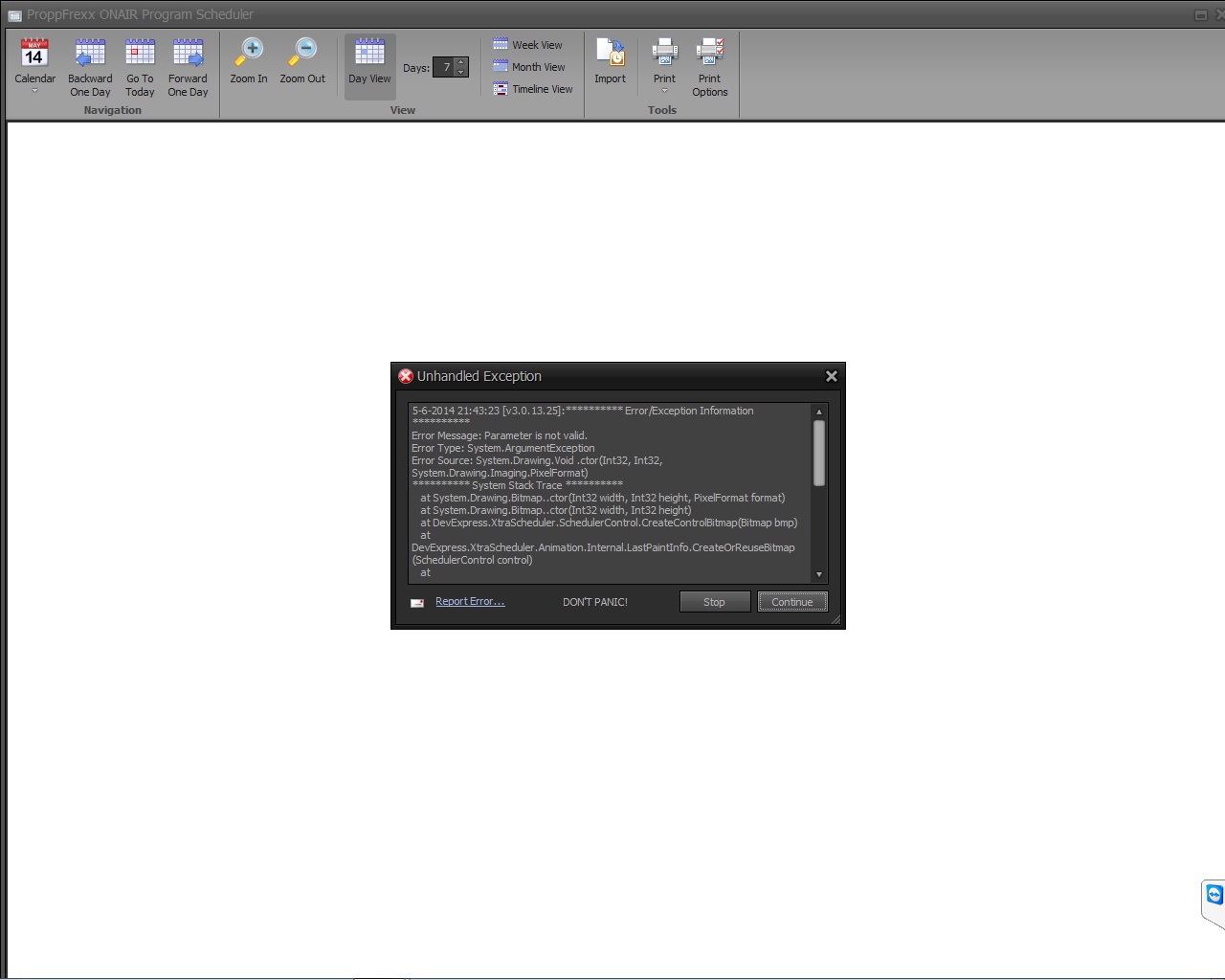Viewport: 1225px width, 980px height.
Task: Move Forward One Day
Action: [x=188, y=68]
